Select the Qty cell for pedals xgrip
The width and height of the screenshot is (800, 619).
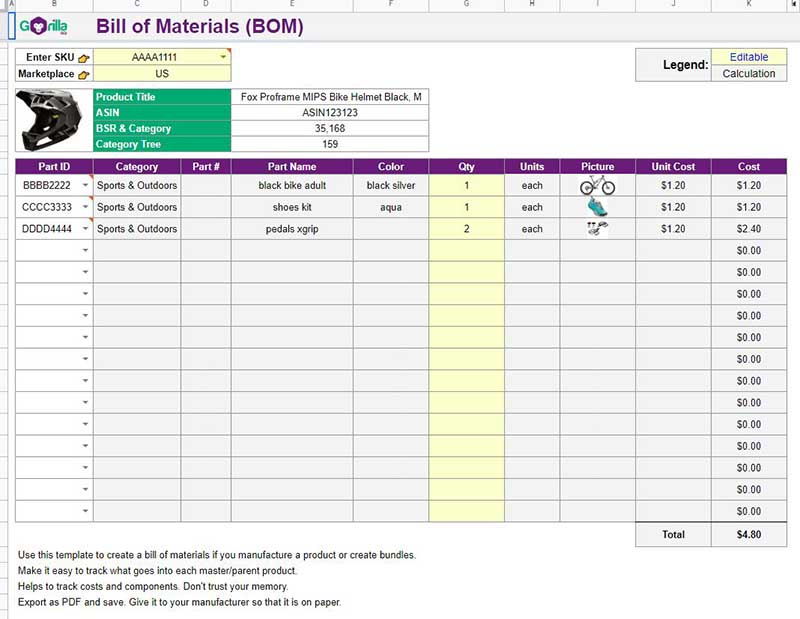coord(466,229)
